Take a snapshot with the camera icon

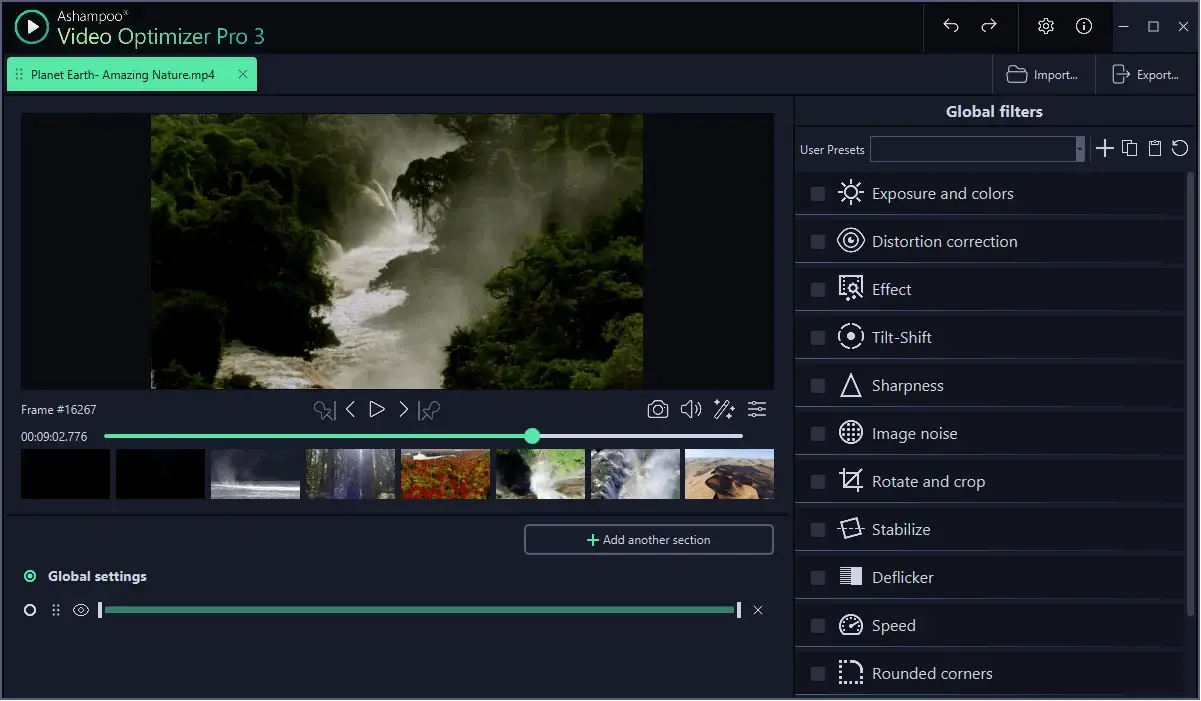point(658,409)
